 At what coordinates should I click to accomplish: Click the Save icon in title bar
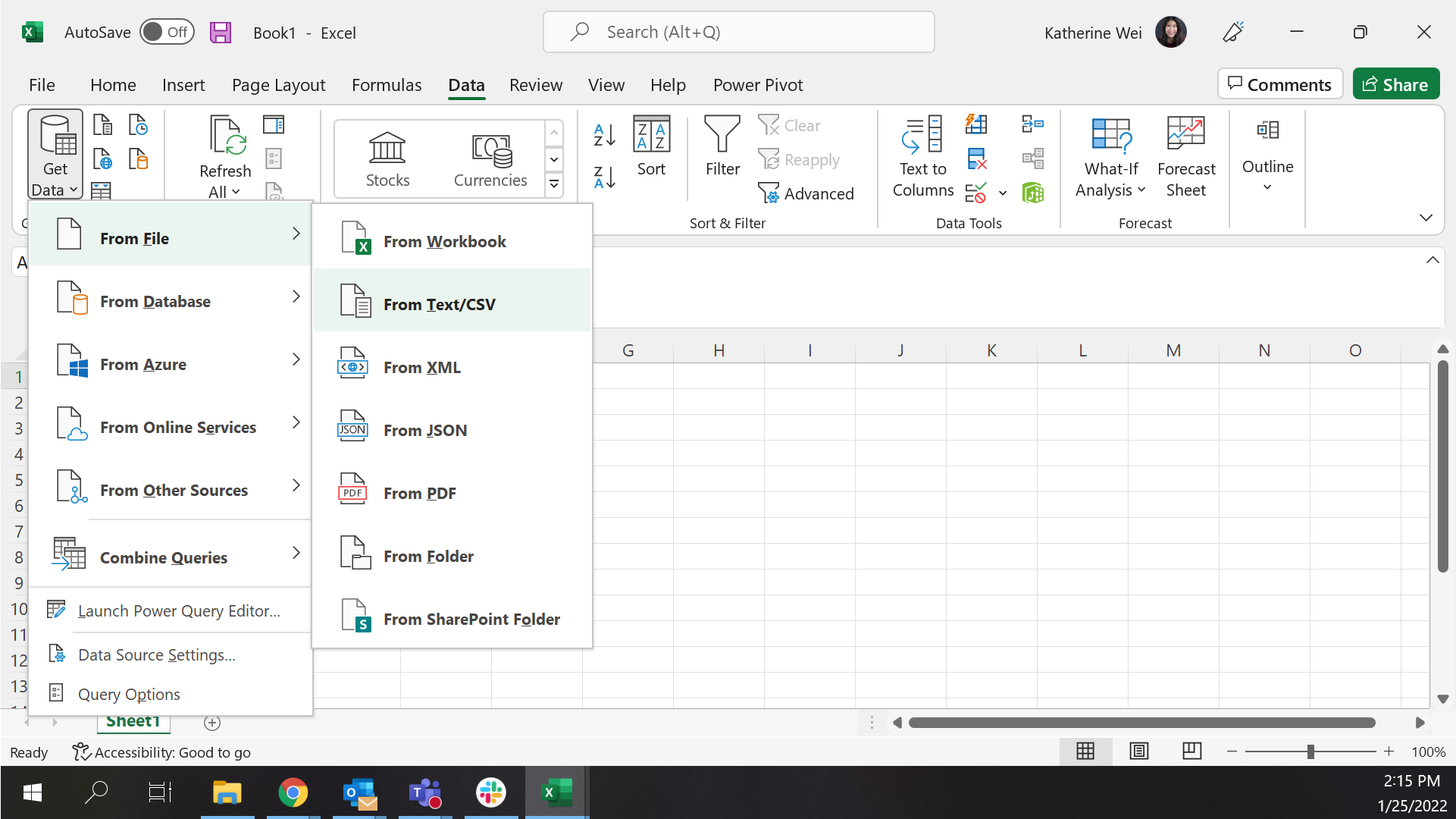pyautogui.click(x=221, y=33)
